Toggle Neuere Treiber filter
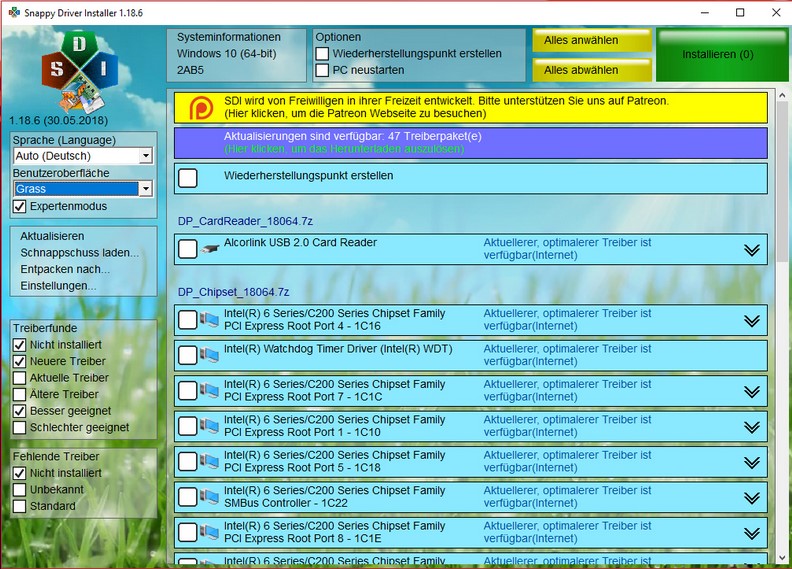This screenshot has height=569, width=792. pos(19,361)
